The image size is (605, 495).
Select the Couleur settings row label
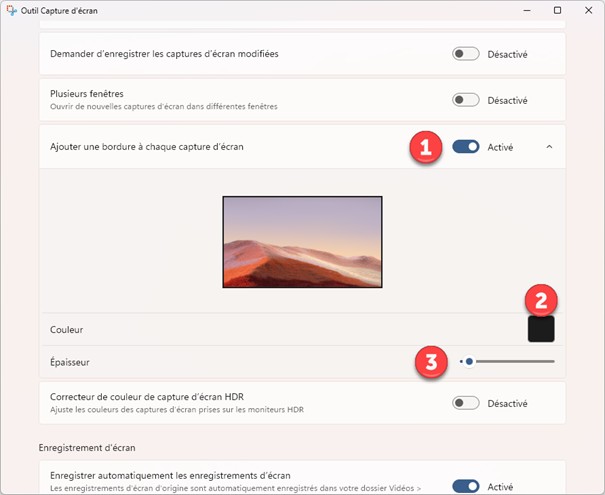click(x=66, y=329)
